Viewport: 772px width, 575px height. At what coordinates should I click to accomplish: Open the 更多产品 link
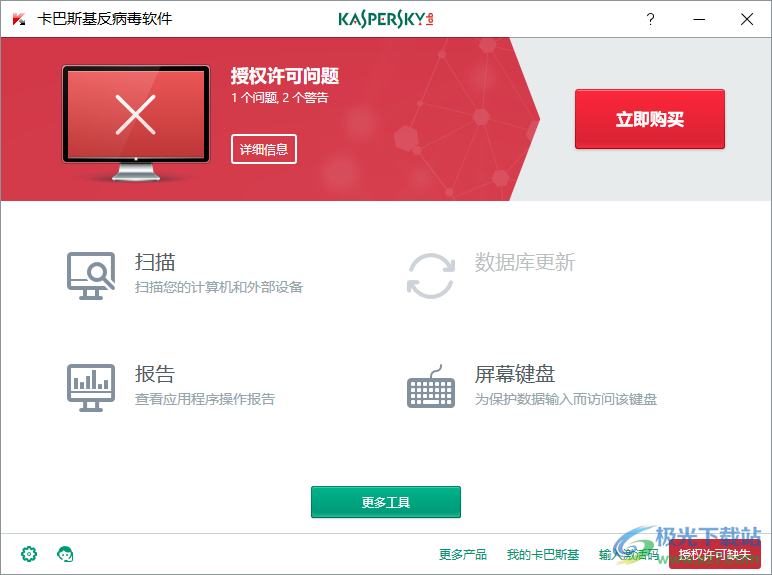point(463,555)
